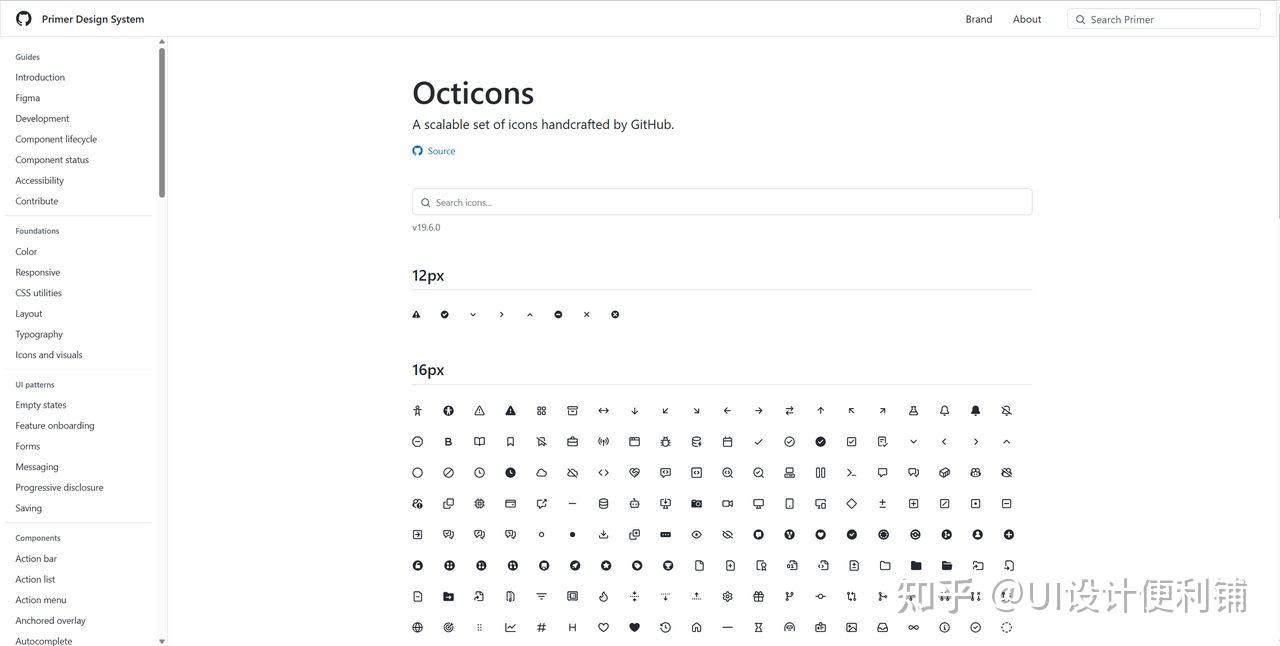Open the Figma guide link

click(28, 98)
